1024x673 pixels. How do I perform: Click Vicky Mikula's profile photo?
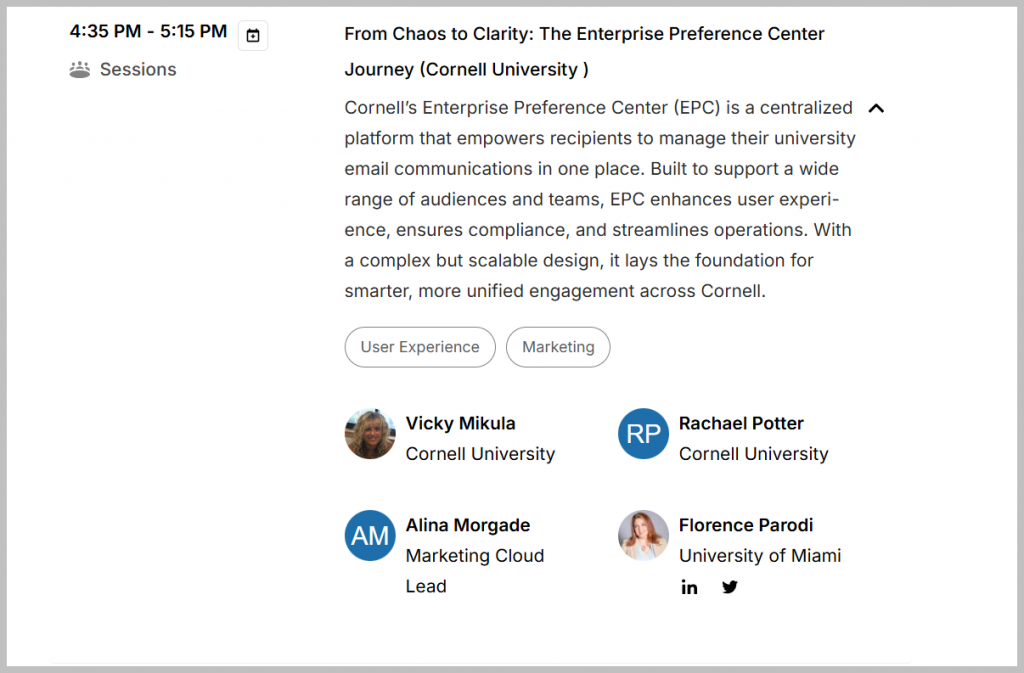(x=370, y=434)
